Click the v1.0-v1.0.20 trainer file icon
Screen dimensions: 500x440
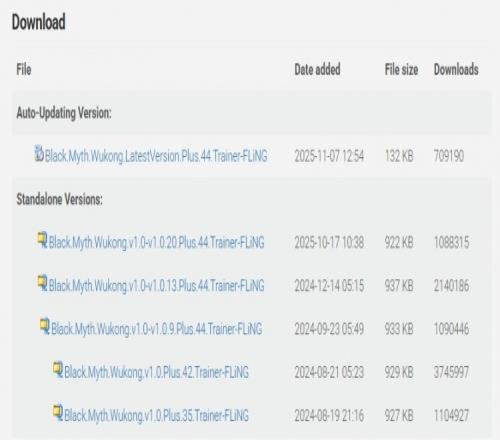pos(42,240)
